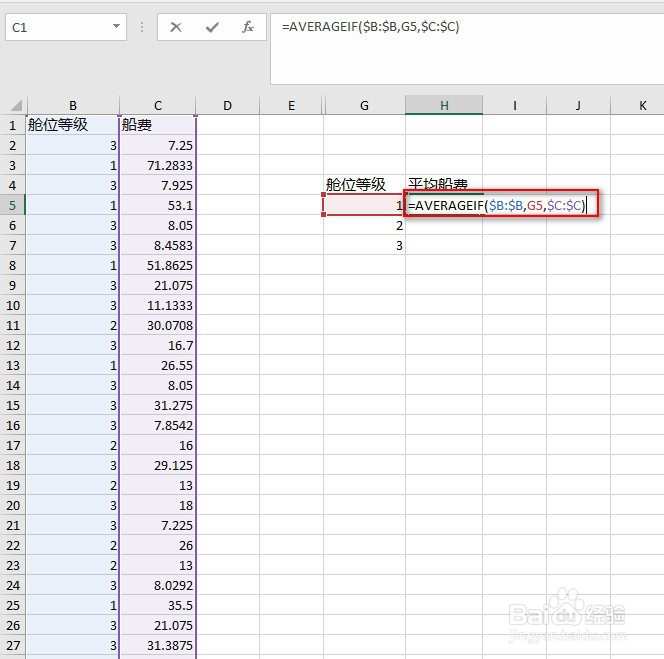The height and width of the screenshot is (659, 664).
Task: Click cell G5 containing 1
Action: [x=364, y=205]
